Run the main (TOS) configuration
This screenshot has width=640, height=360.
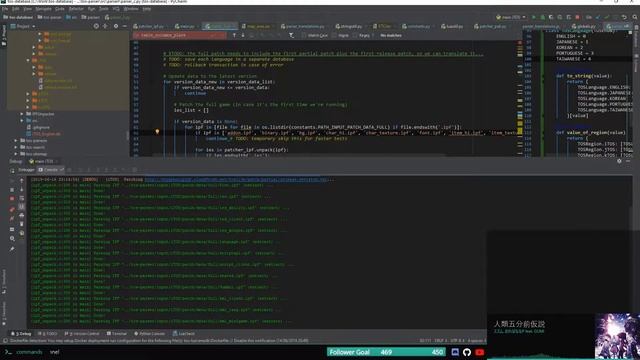tap(534, 17)
